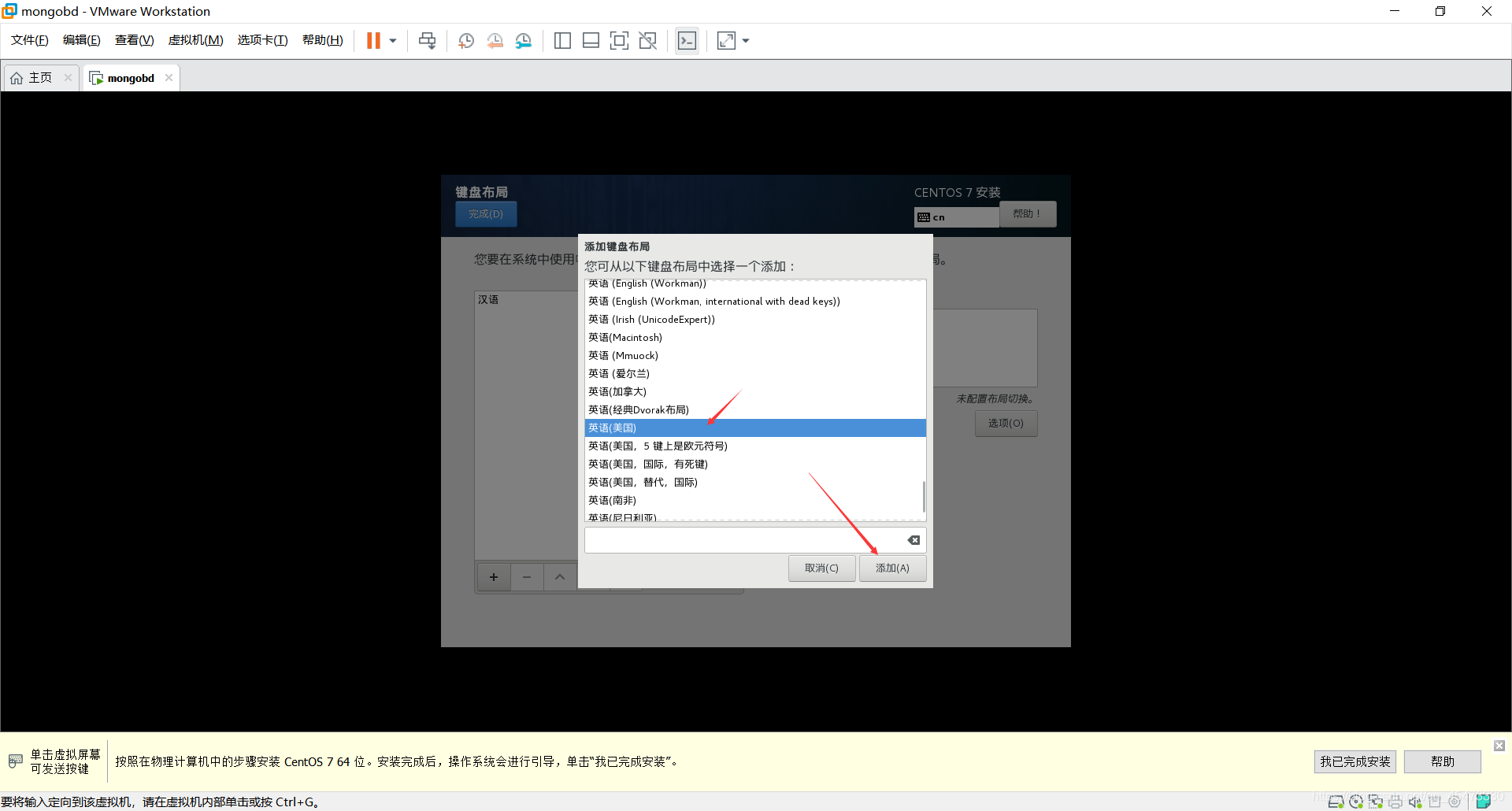
Task: Open the power options dropdown arrow
Action: pos(393,41)
